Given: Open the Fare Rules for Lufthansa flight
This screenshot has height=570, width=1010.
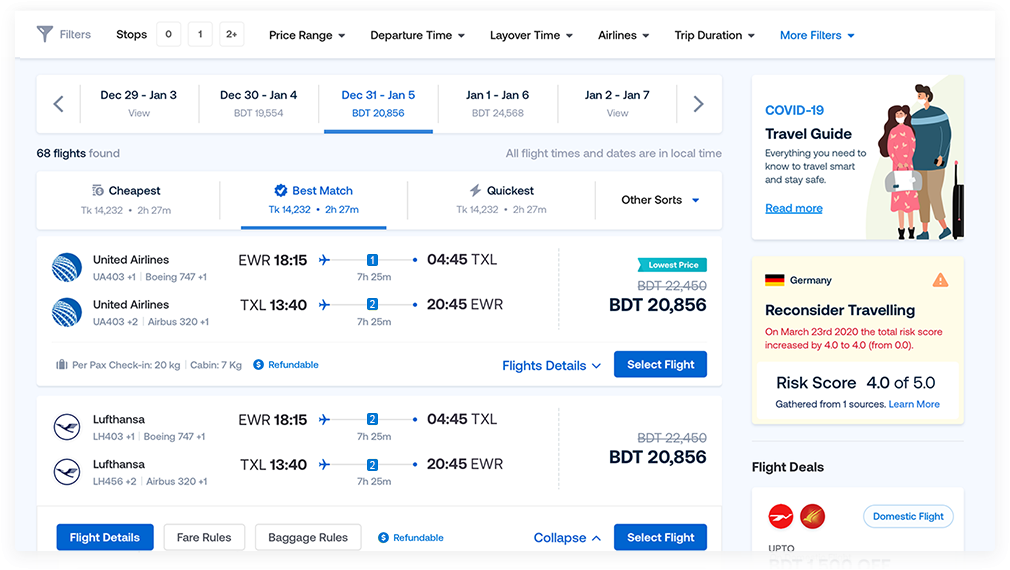Looking at the screenshot, I should [204, 537].
